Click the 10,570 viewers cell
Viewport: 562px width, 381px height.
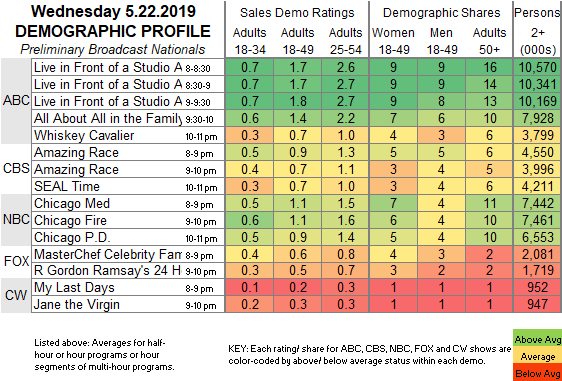537,67
